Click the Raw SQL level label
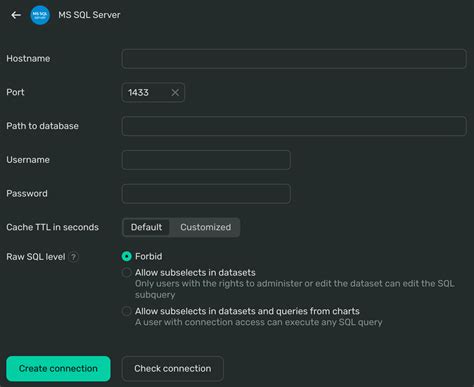This screenshot has height=387, width=474. tap(36, 257)
